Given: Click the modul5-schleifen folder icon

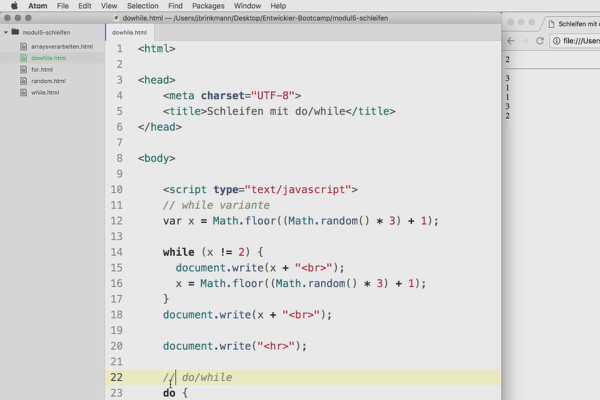Looking at the screenshot, I should 15,32.
